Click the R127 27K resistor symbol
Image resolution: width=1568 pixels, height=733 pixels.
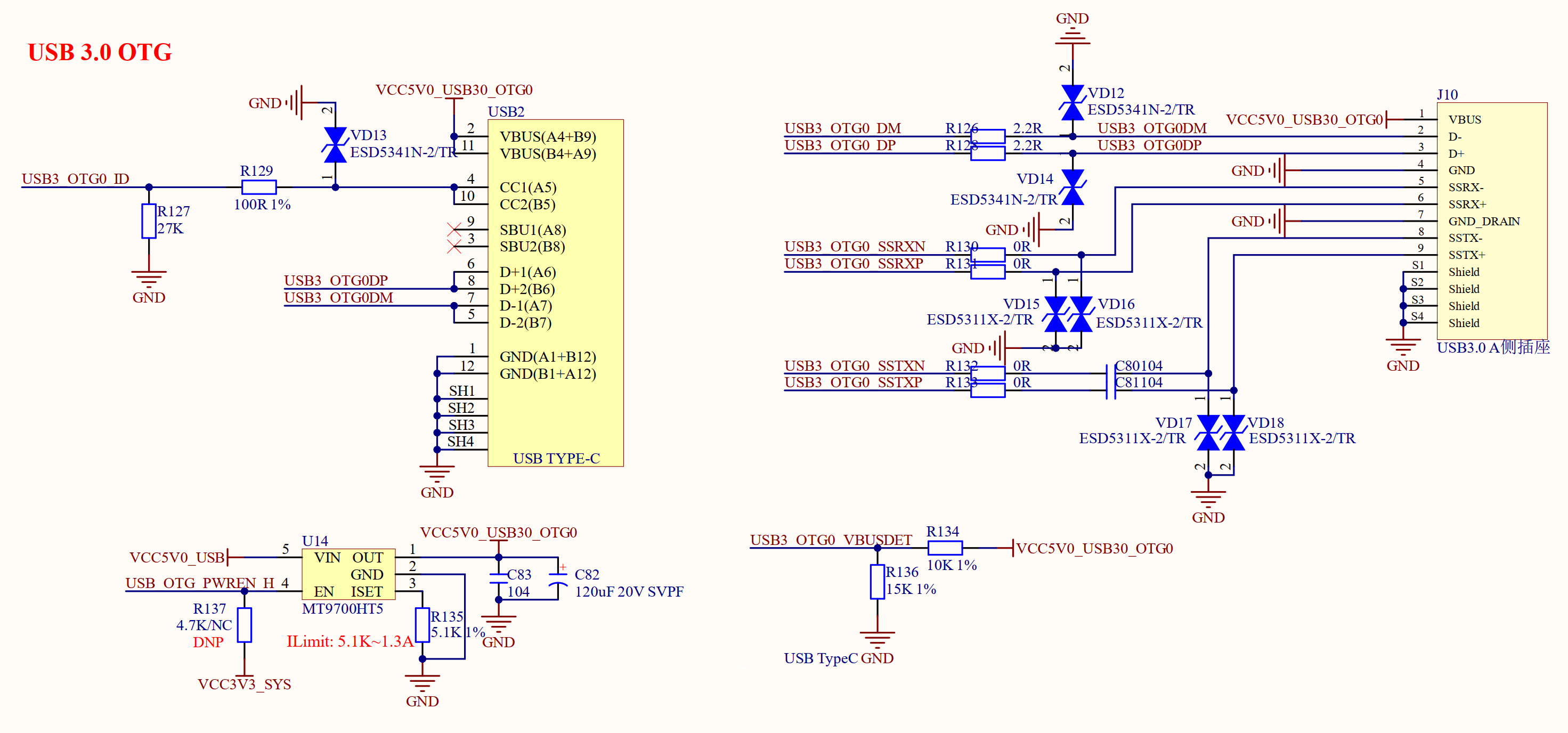149,221
